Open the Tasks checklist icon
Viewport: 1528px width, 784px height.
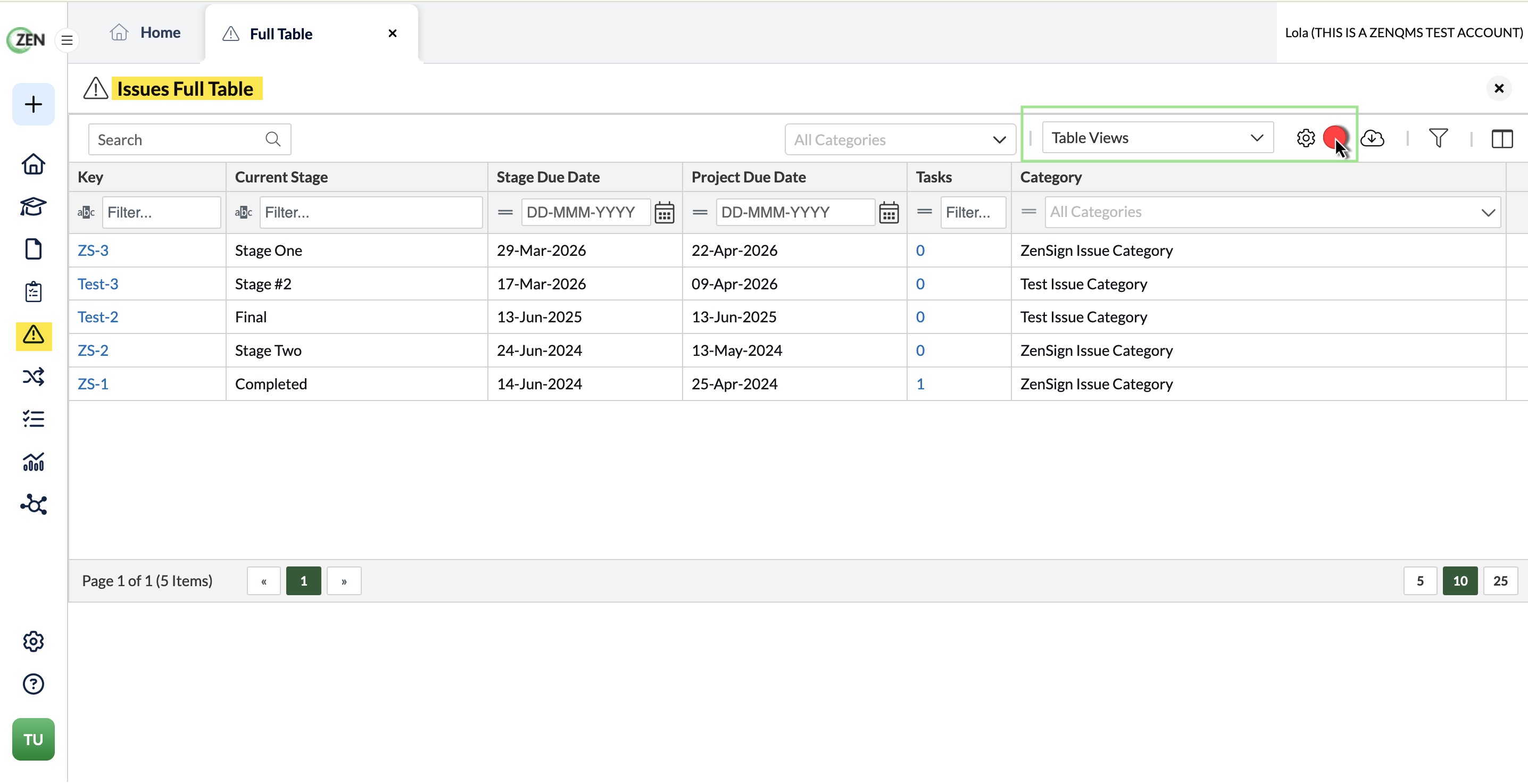(33, 419)
